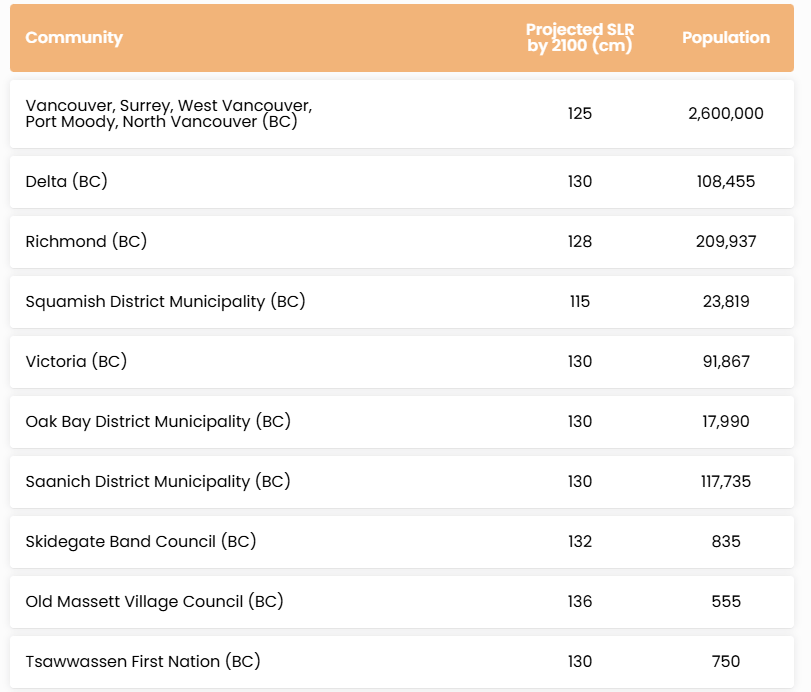Click the 128 SLR value for Richmond
Image resolution: width=811 pixels, height=692 pixels.
click(580, 242)
